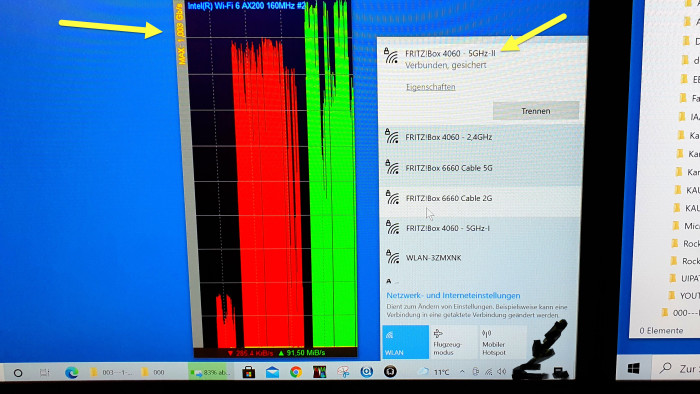The width and height of the screenshot is (700, 394).
Task: Select the FRITZ!Box 6660 Cable 2G network
Action: [481, 198]
